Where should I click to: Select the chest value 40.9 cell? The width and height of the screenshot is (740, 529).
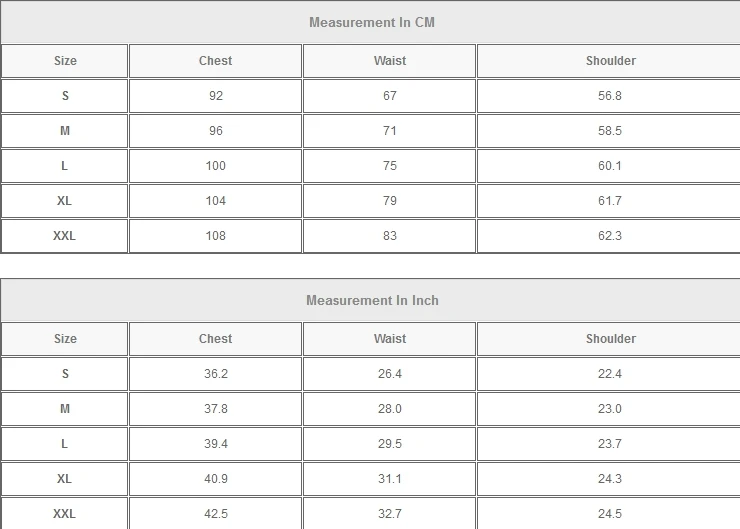[x=215, y=479]
